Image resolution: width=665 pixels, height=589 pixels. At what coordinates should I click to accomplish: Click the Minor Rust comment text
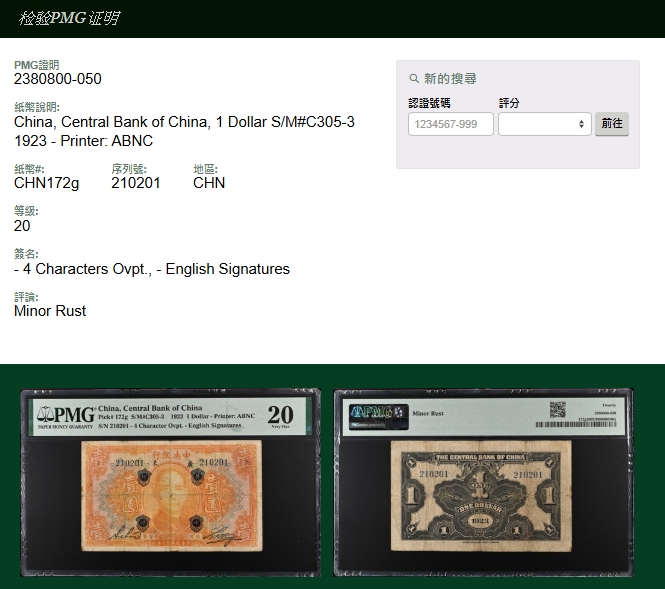pos(50,311)
